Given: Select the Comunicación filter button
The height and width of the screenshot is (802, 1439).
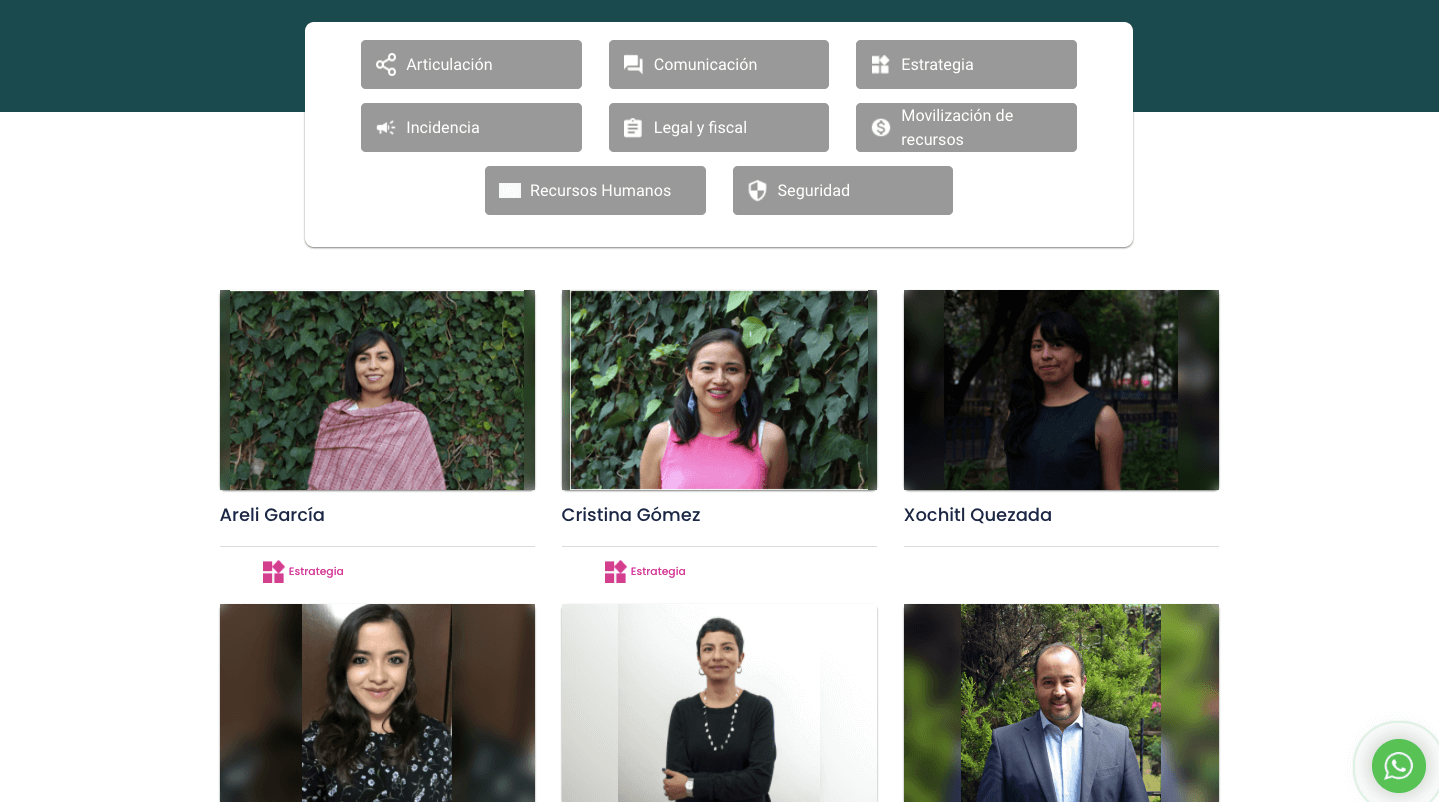Looking at the screenshot, I should tap(718, 65).
